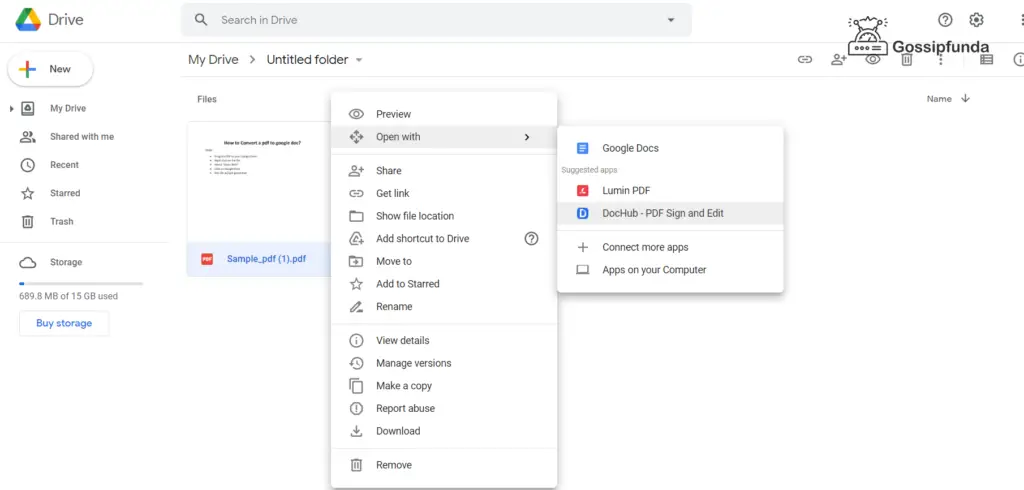Open Untitled folder dropdown arrow
This screenshot has width=1024, height=490.
tap(359, 60)
